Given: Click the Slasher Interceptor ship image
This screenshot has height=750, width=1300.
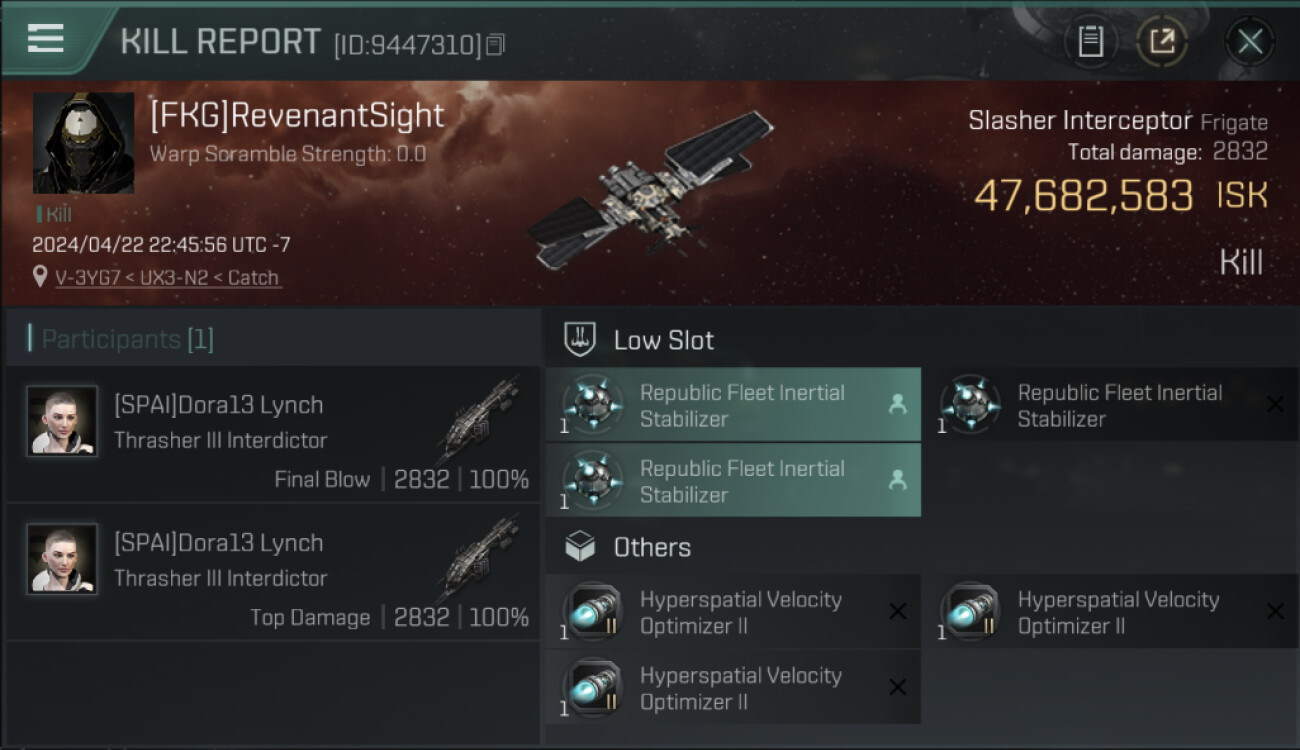Looking at the screenshot, I should coord(652,190).
